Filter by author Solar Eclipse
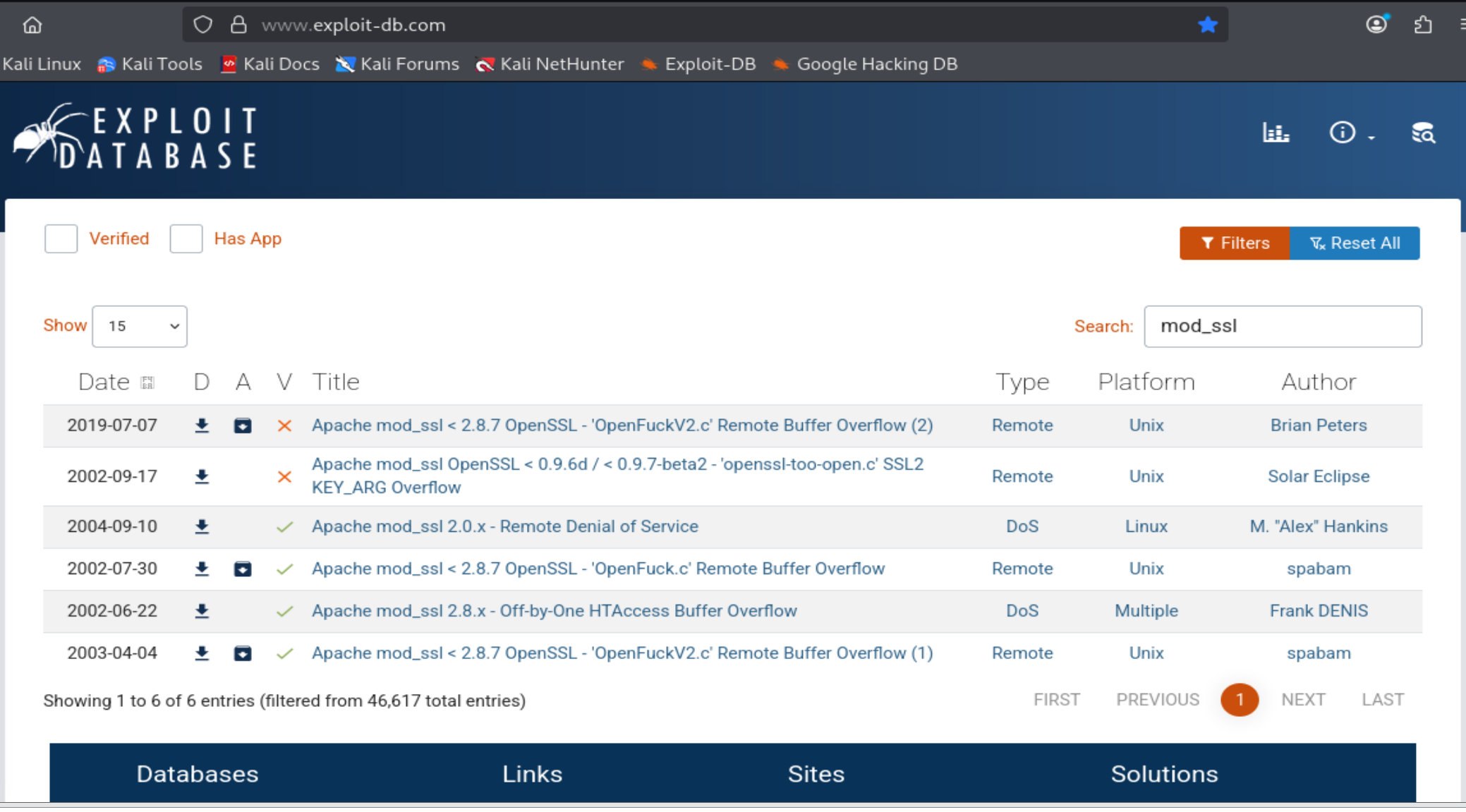 point(1319,476)
